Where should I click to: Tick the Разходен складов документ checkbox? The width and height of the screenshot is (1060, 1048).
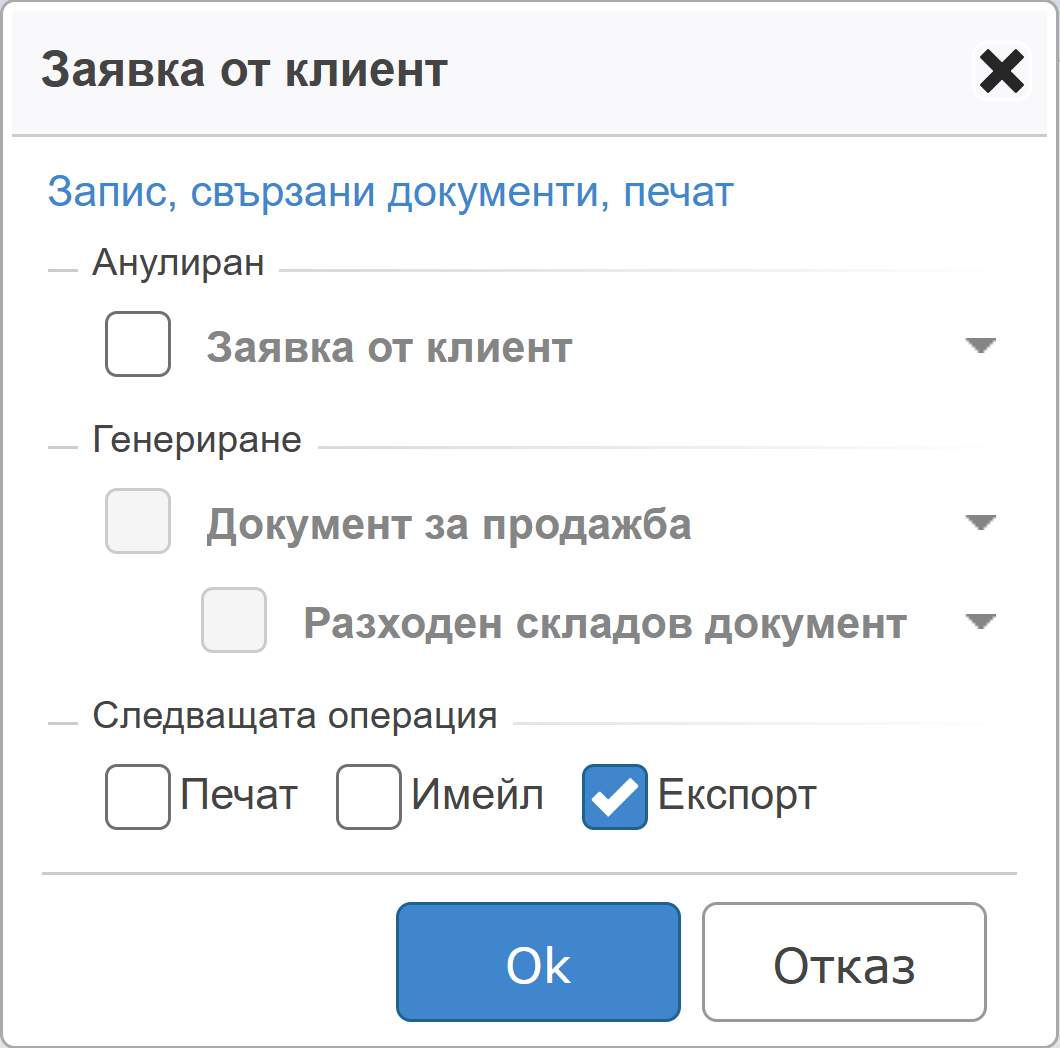[x=235, y=621]
